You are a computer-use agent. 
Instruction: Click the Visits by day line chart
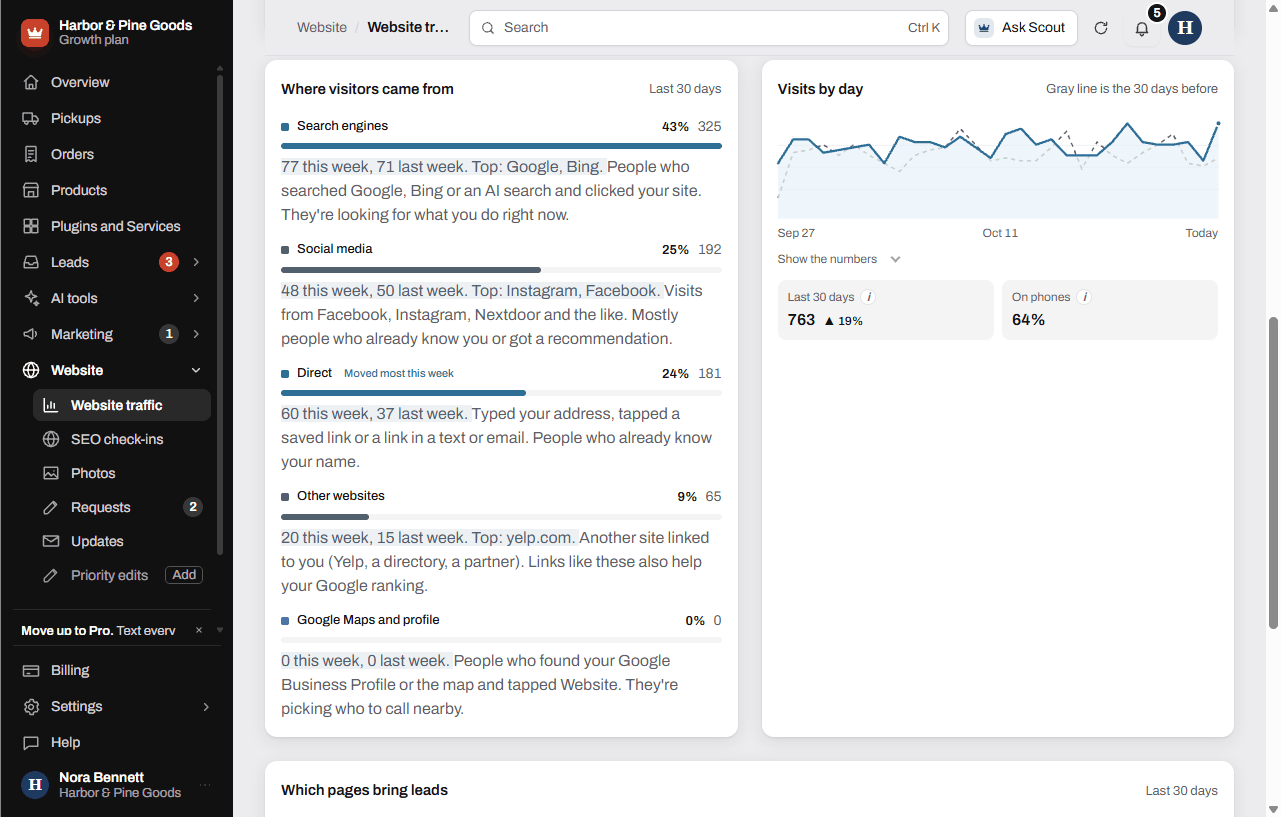(x=998, y=170)
